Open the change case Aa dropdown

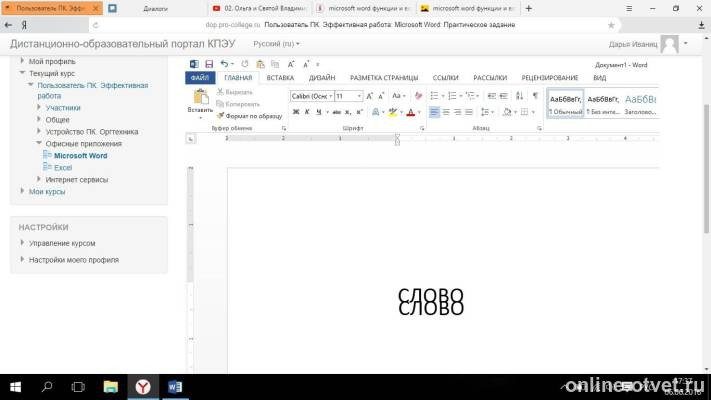point(399,96)
